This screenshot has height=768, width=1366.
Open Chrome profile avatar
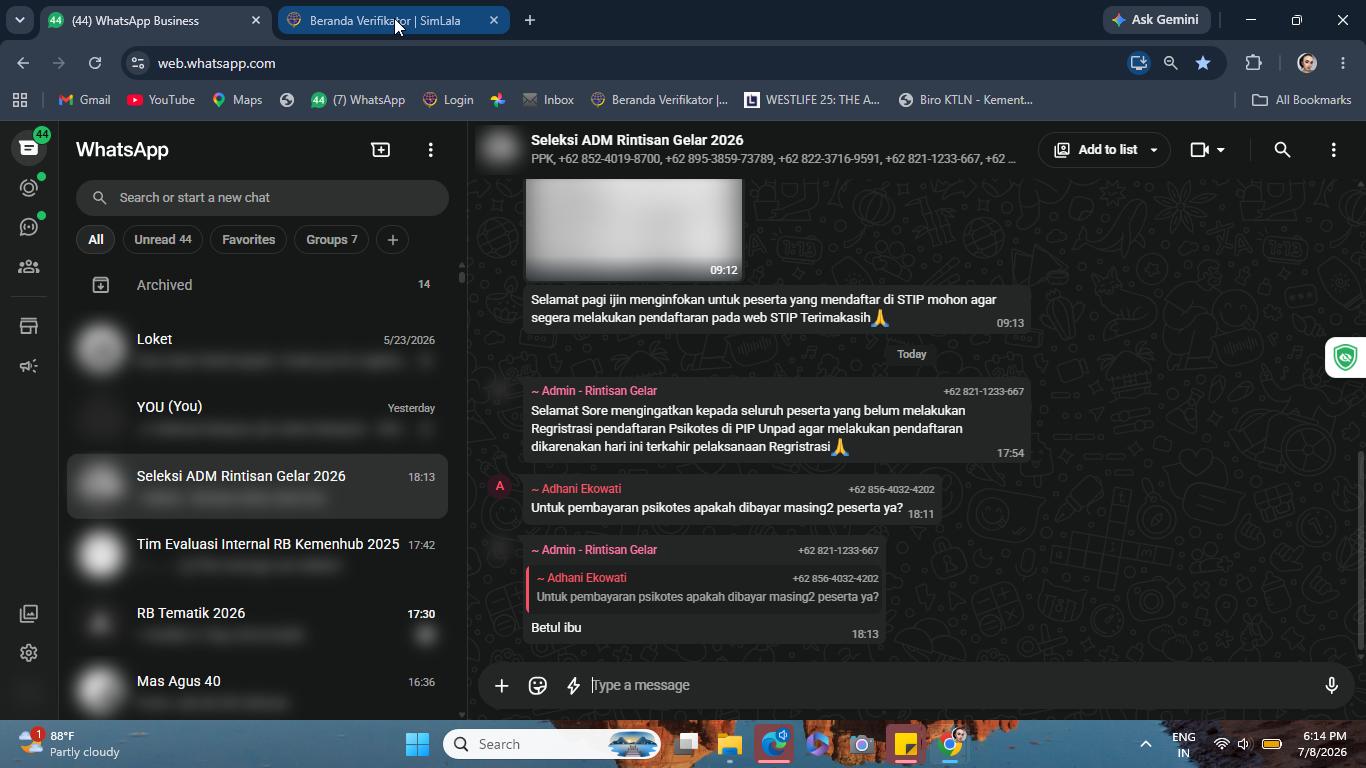1306,63
